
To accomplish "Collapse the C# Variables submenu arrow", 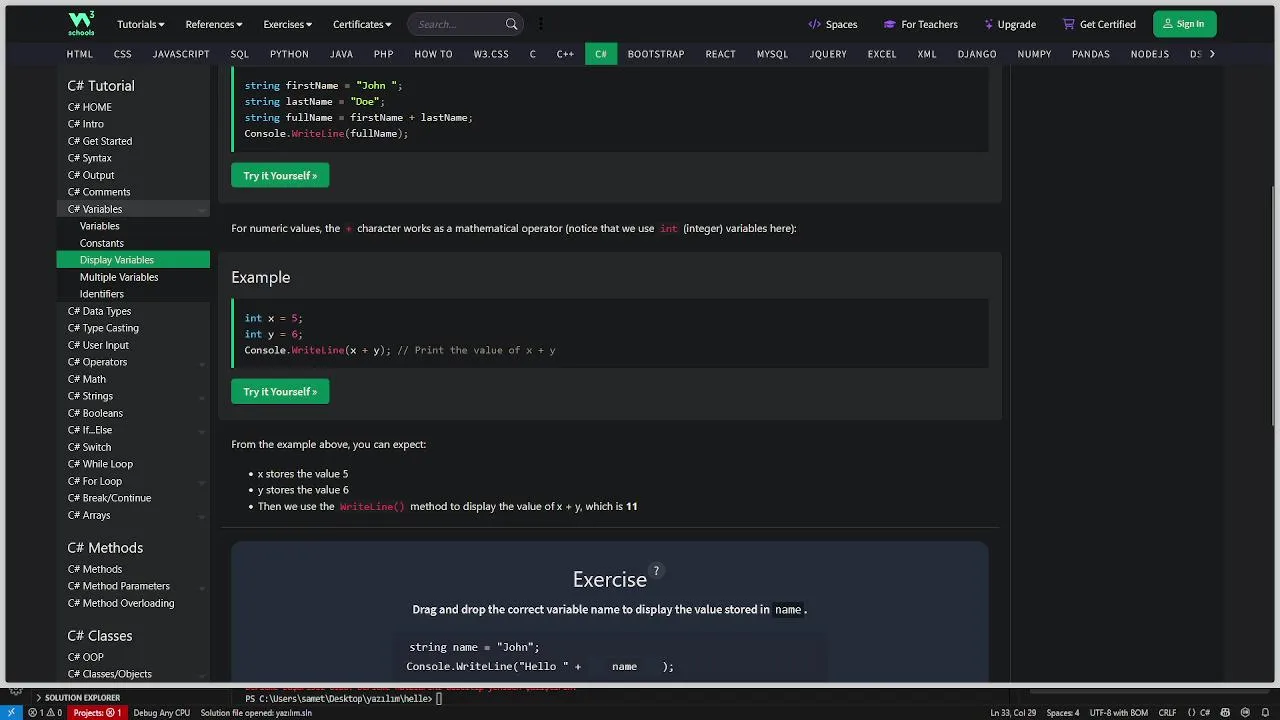I will point(202,210).
